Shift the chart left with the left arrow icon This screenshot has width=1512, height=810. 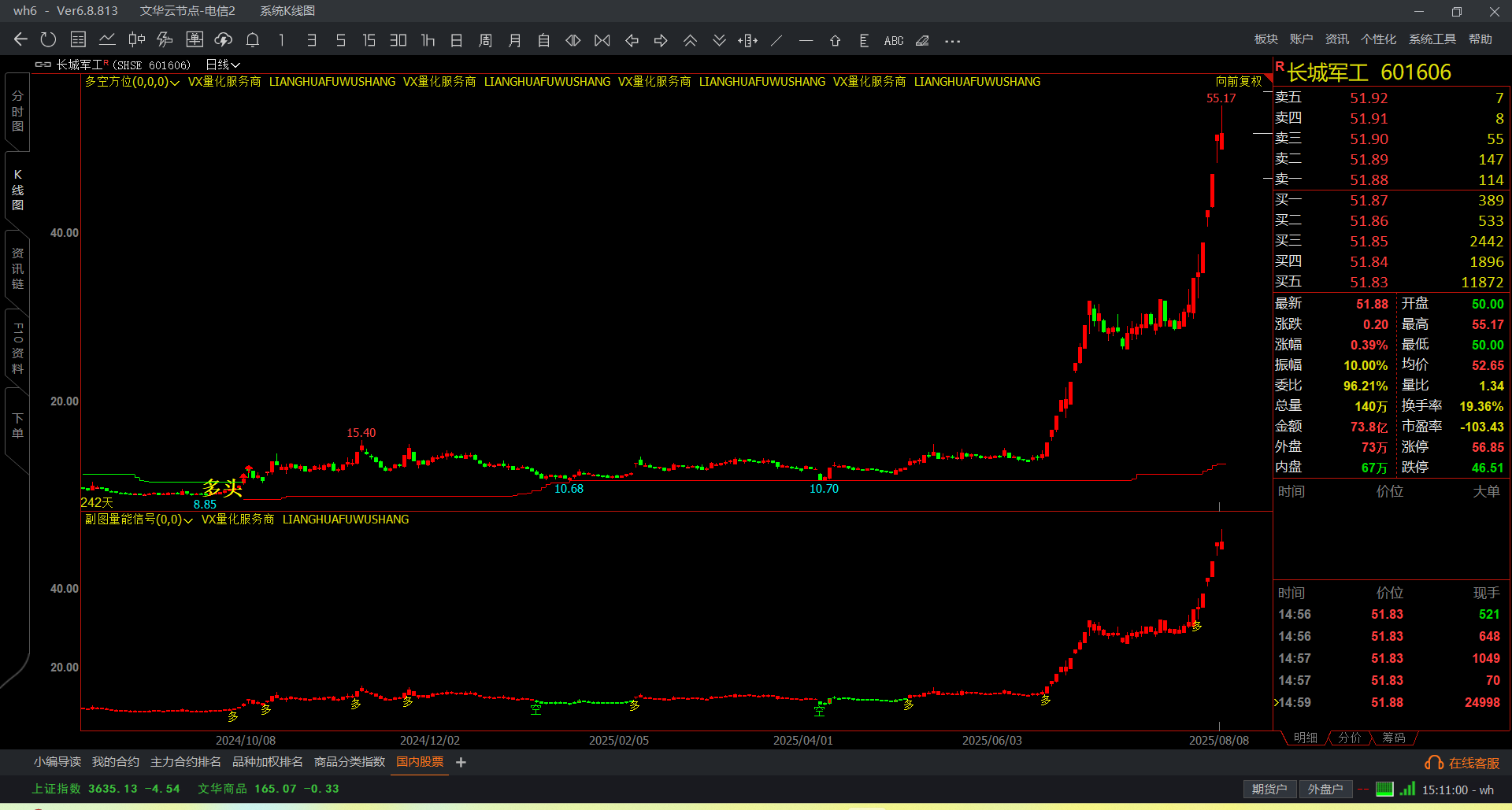632,40
